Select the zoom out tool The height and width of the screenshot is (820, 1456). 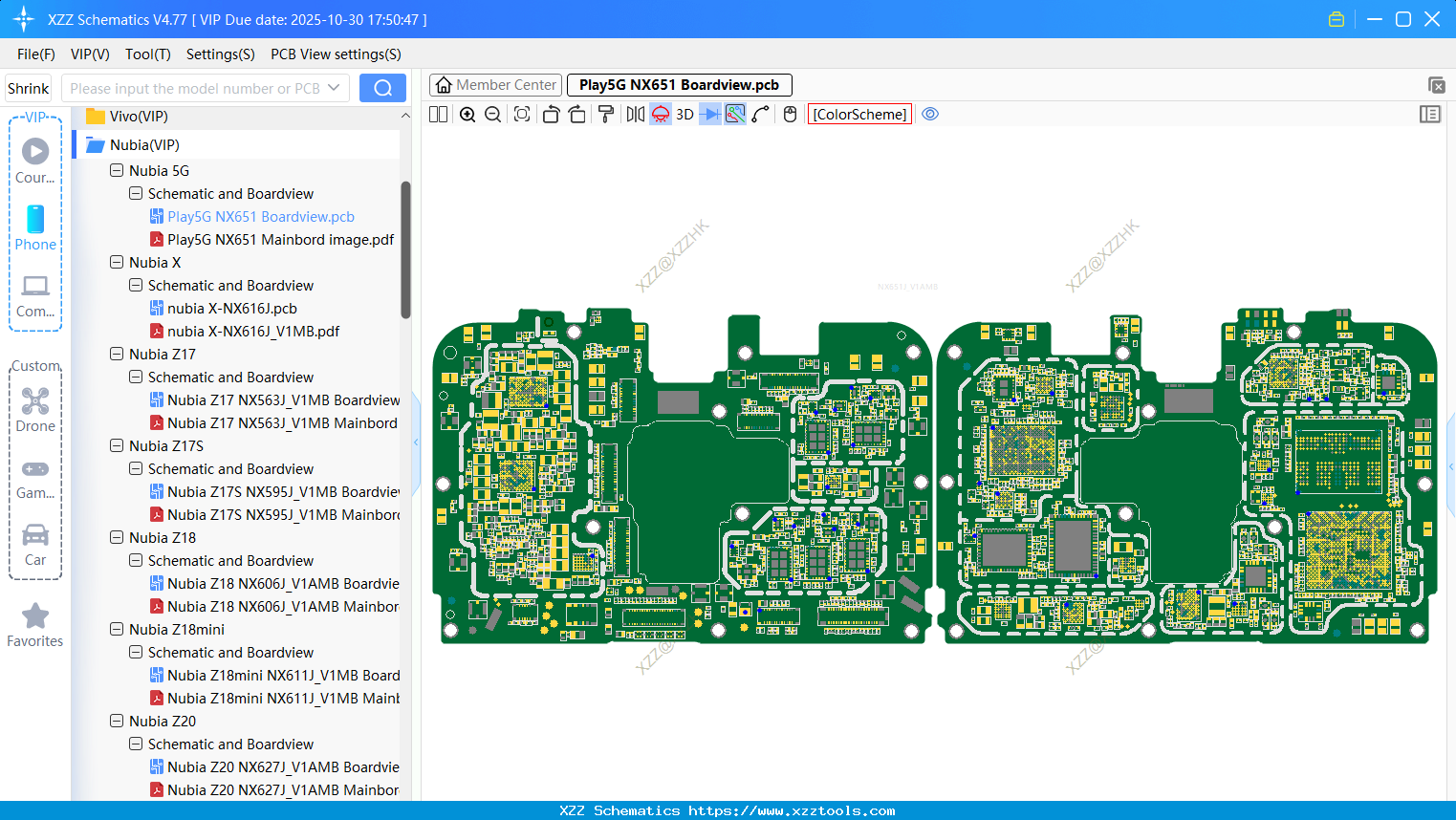click(492, 114)
